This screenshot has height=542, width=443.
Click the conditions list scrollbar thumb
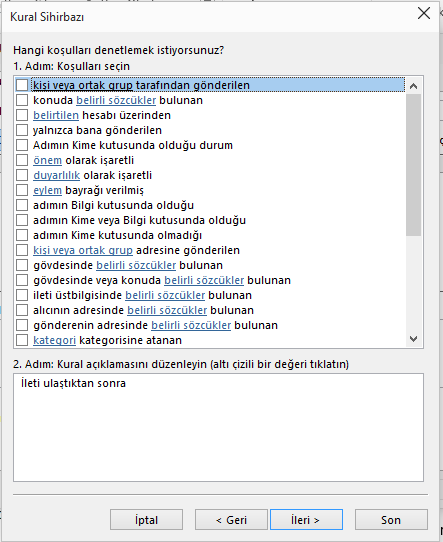[x=413, y=165]
